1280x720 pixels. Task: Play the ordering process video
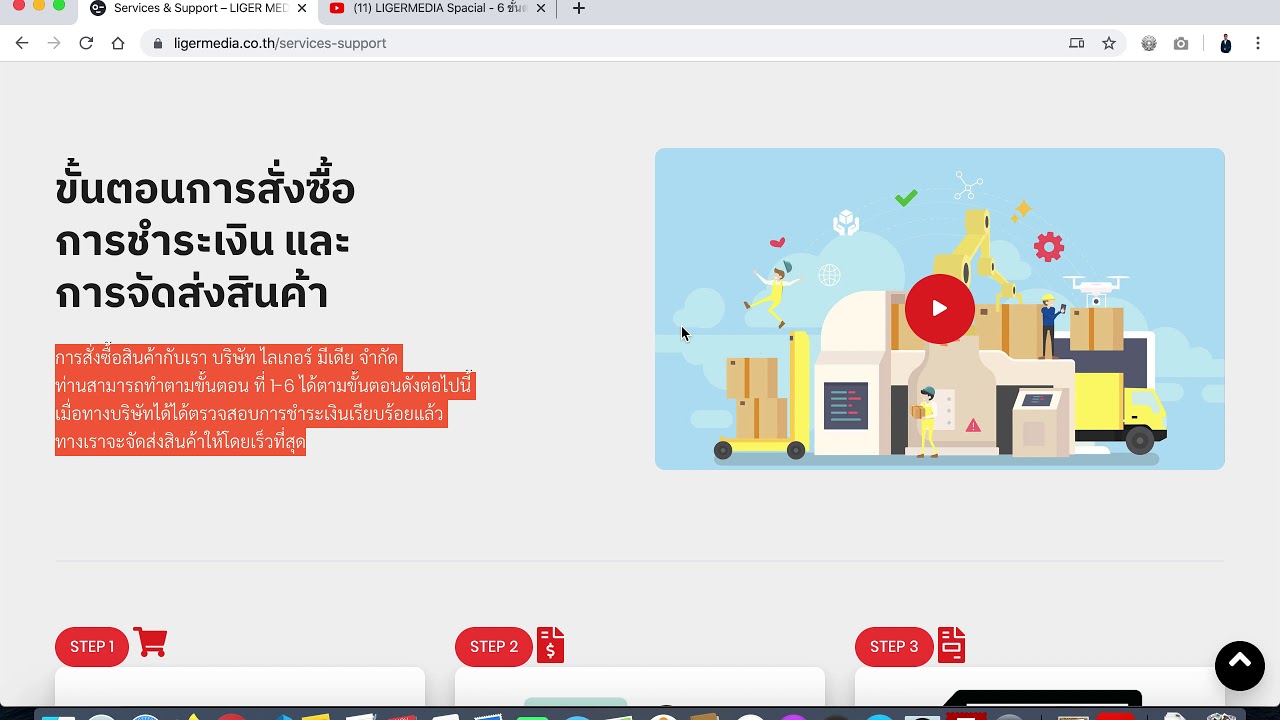pos(939,308)
